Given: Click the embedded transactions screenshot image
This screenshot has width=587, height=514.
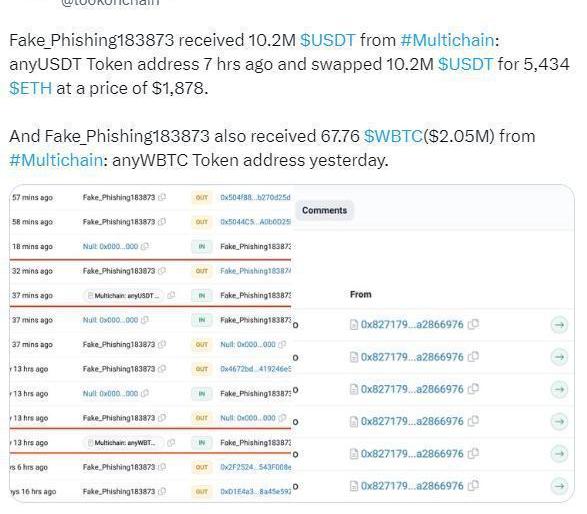Looking at the screenshot, I should point(292,344).
